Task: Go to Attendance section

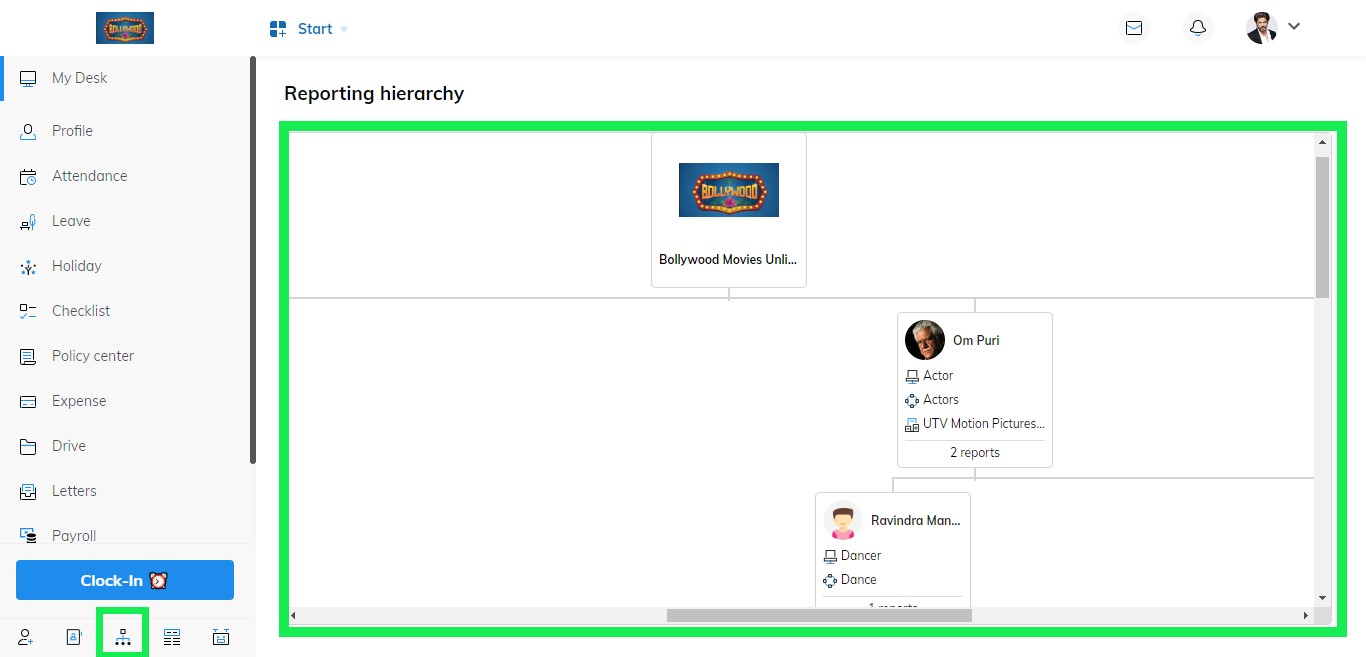Action: (127, 176)
